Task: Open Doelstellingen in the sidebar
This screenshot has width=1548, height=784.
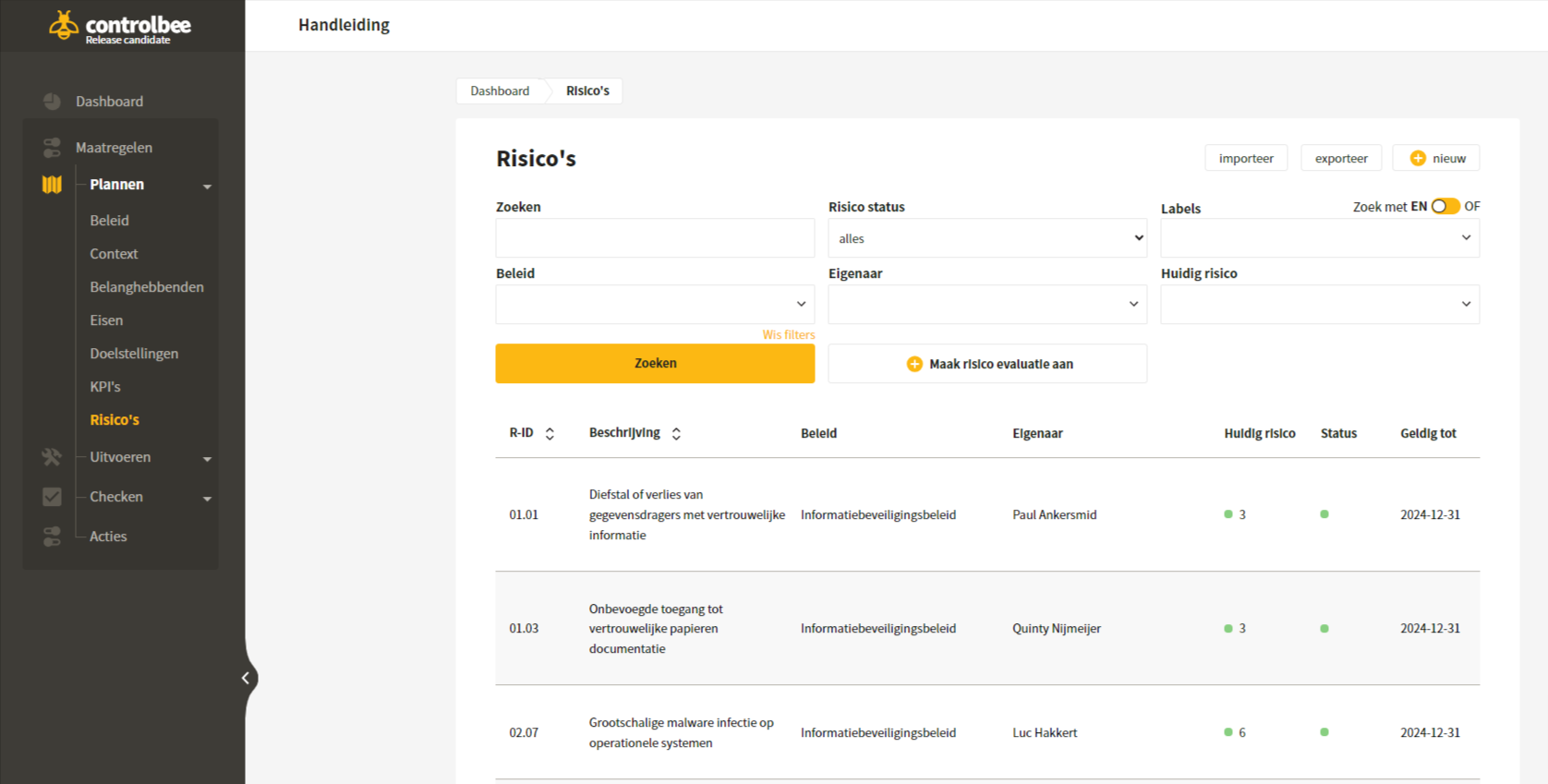Action: click(x=134, y=354)
